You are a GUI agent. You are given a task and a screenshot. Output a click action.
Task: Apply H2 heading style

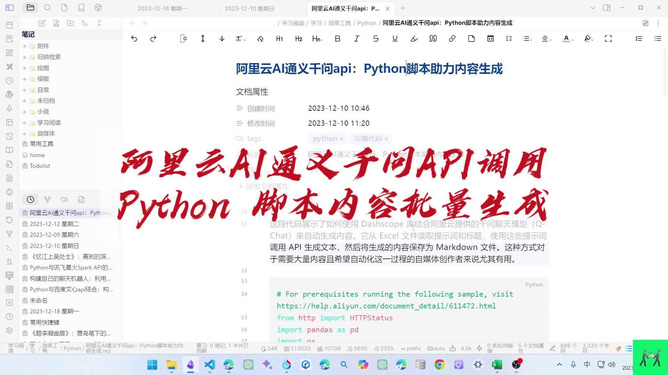tap(298, 39)
